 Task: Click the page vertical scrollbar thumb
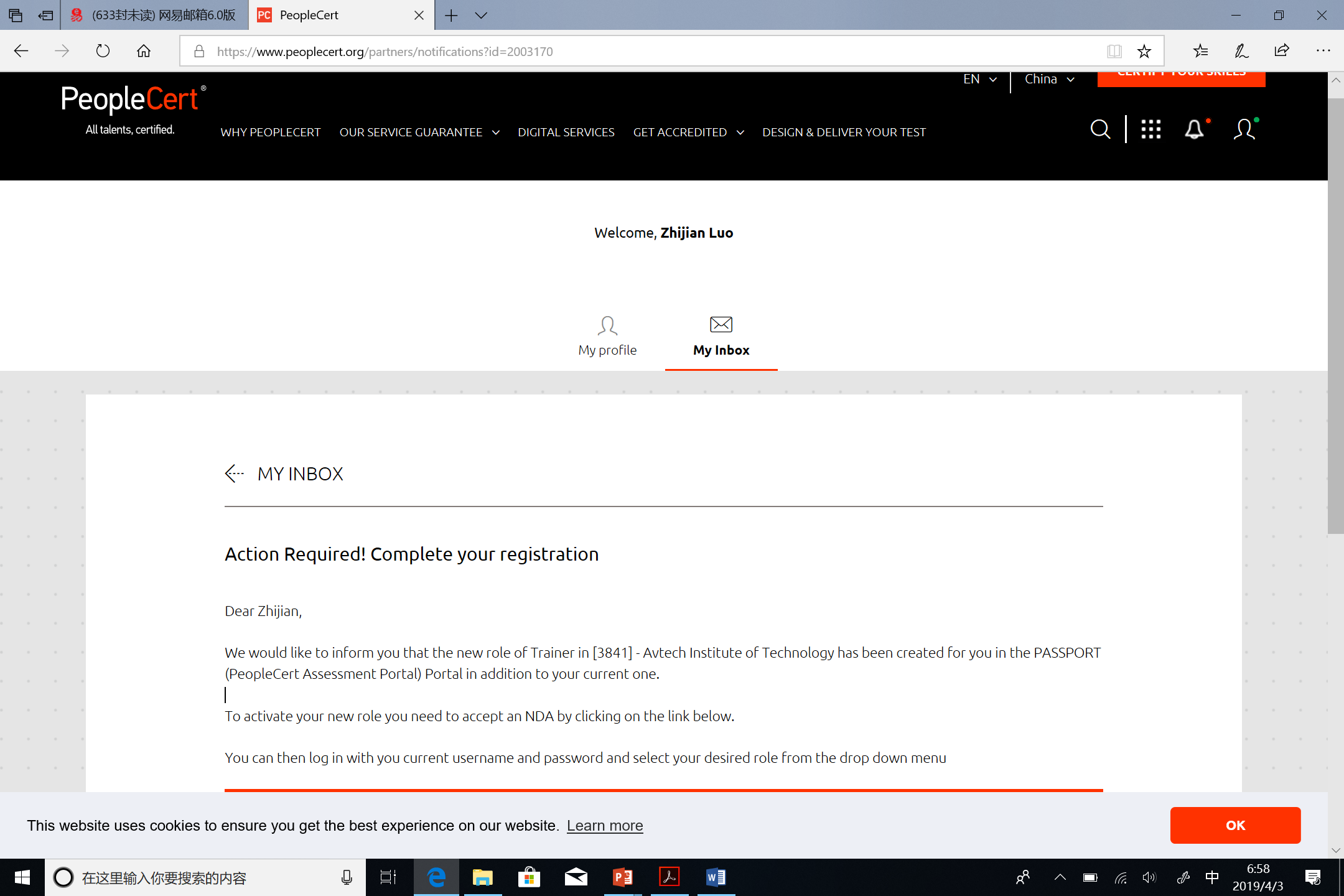tap(1335, 315)
